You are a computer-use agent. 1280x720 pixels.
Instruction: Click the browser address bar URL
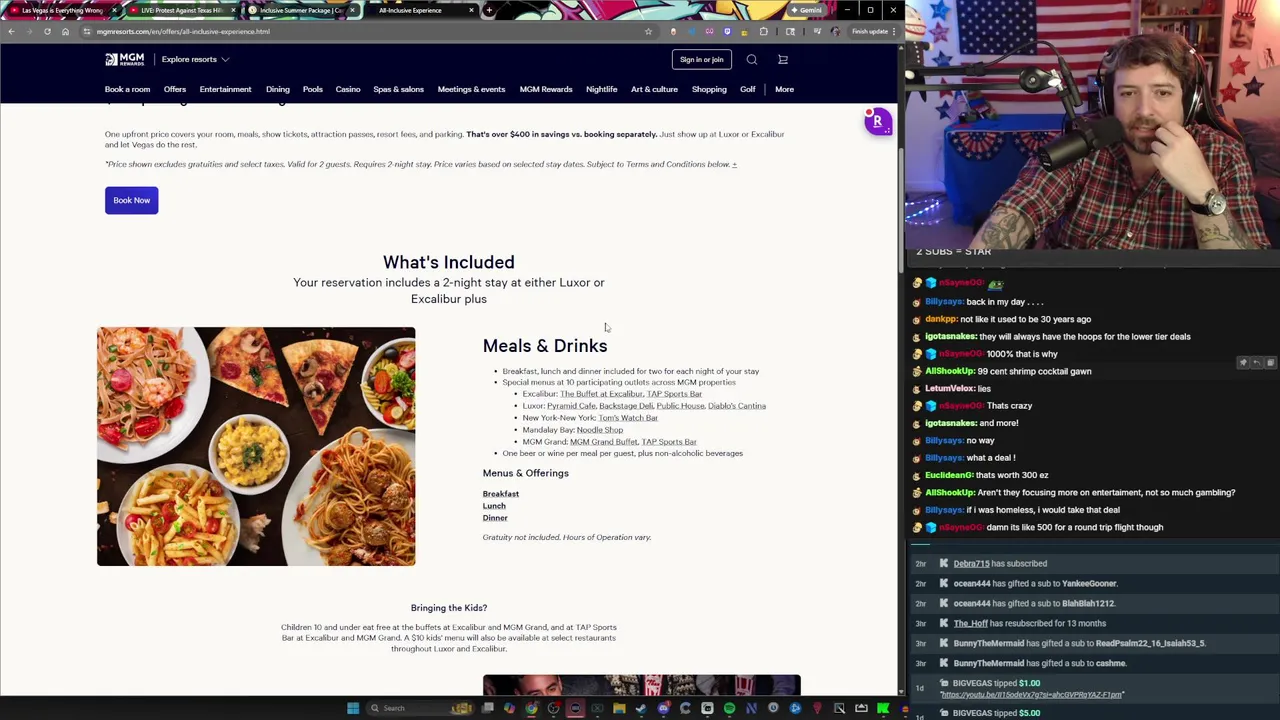[183, 31]
